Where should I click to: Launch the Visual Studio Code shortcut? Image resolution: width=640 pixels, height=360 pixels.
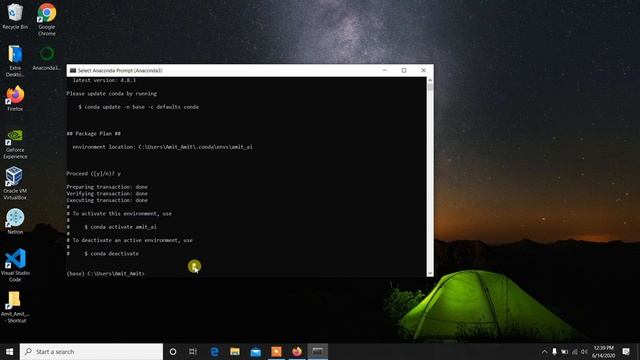15,265
